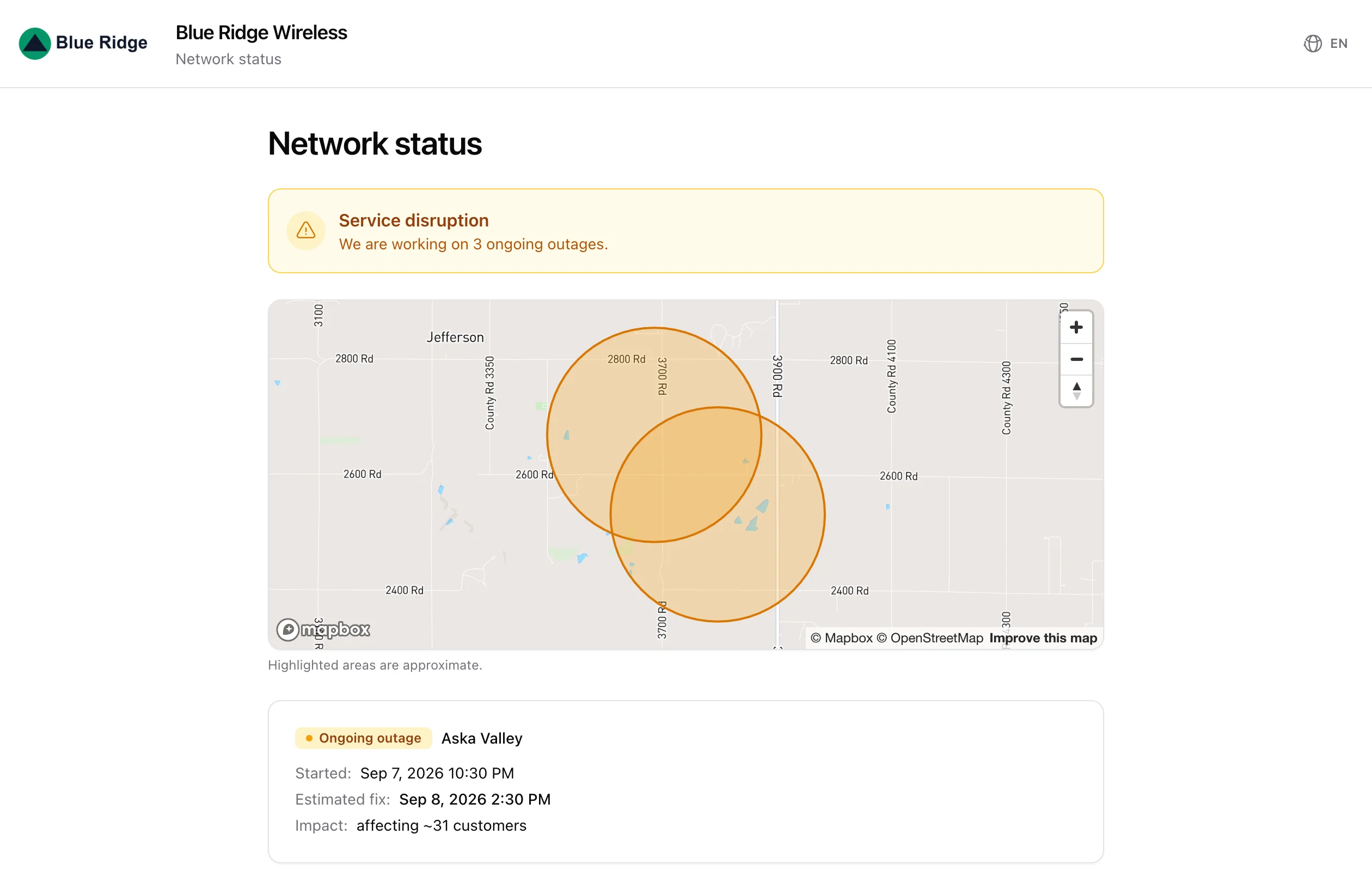Open the © OpenStreetMap attribution link

[x=929, y=638]
